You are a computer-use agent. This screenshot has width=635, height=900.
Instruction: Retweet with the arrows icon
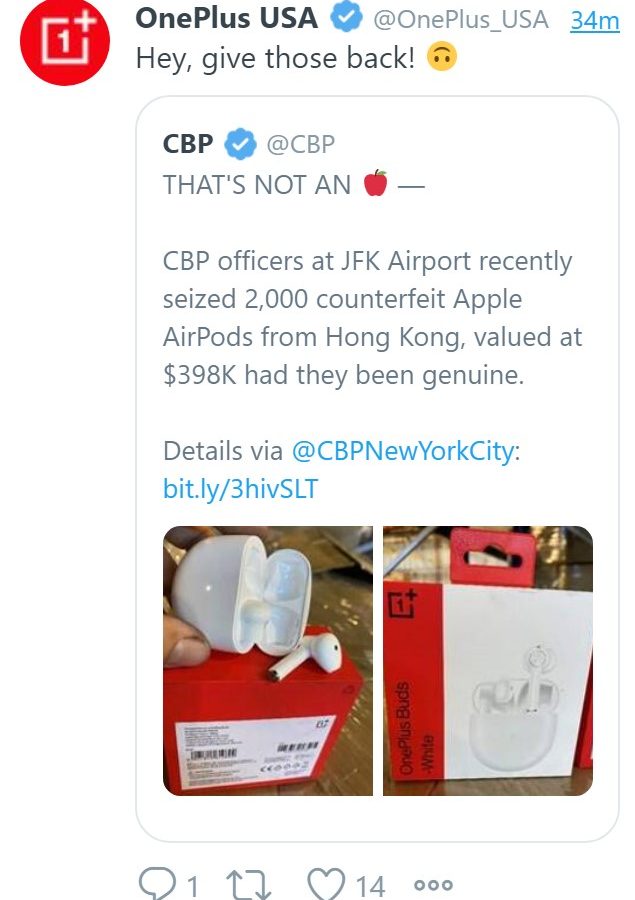[x=248, y=884]
